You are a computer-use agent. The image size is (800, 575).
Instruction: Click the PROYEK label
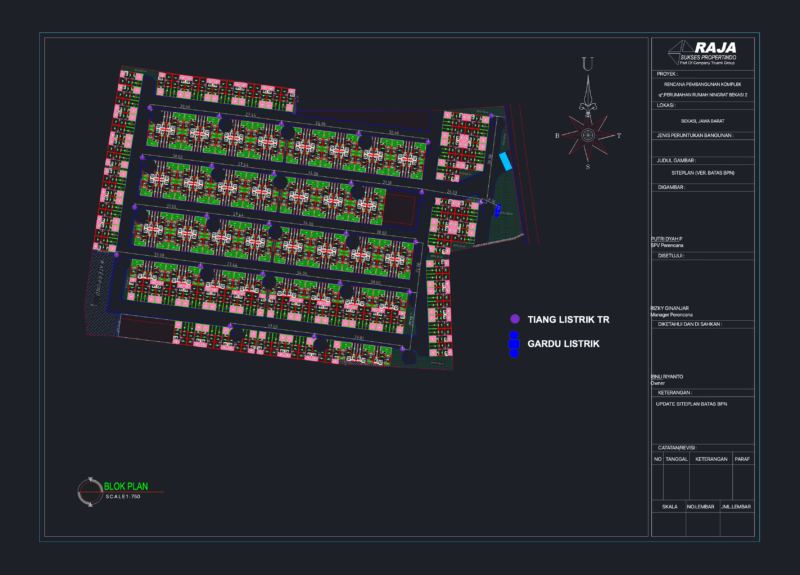pos(667,74)
